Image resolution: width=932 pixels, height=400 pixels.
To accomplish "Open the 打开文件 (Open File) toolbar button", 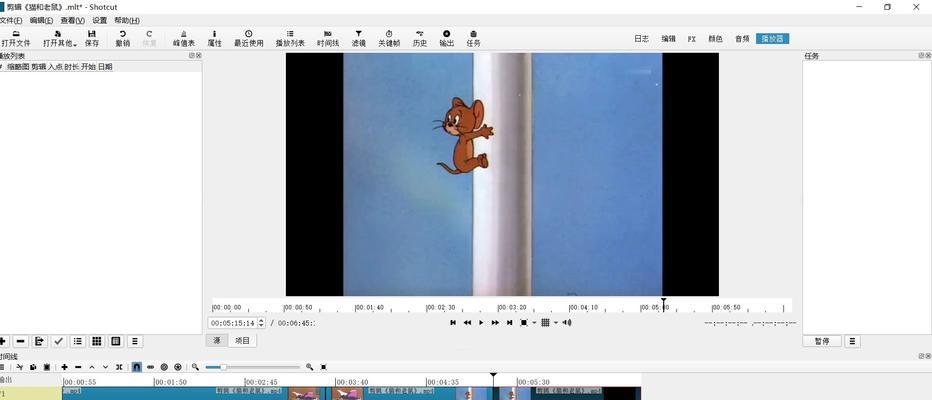I will pyautogui.click(x=16, y=39).
